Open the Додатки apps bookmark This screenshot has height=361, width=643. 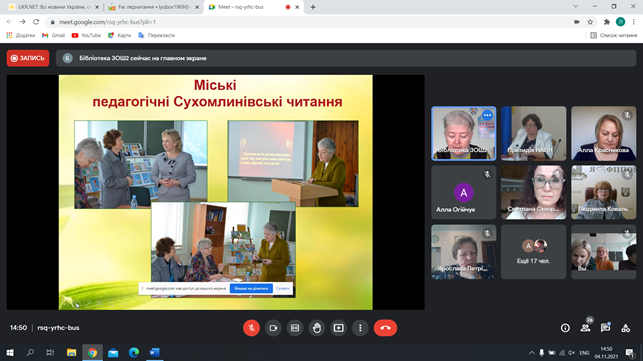pos(21,35)
